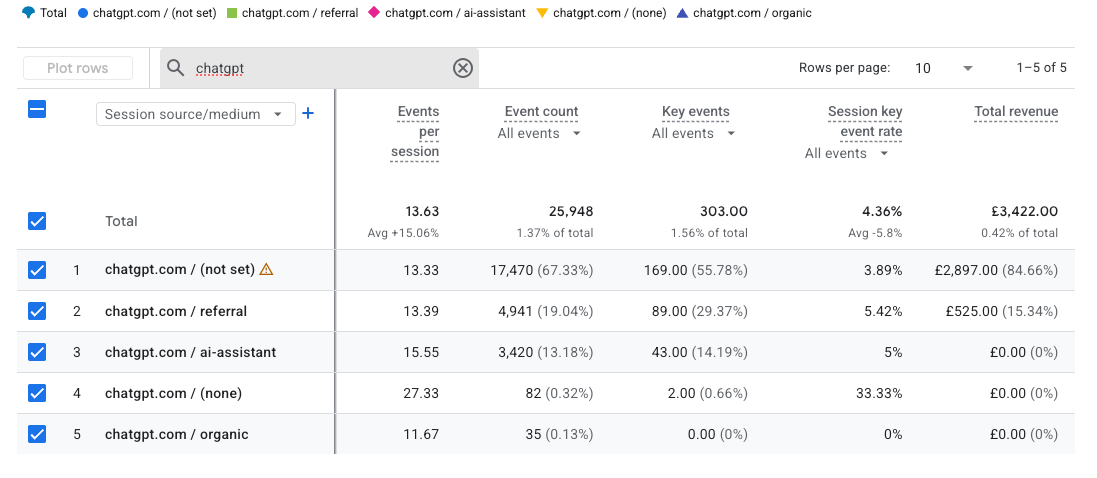Click the 33.33% session key event rate cell
This screenshot has width=1097, height=478.
pyautogui.click(x=879, y=393)
